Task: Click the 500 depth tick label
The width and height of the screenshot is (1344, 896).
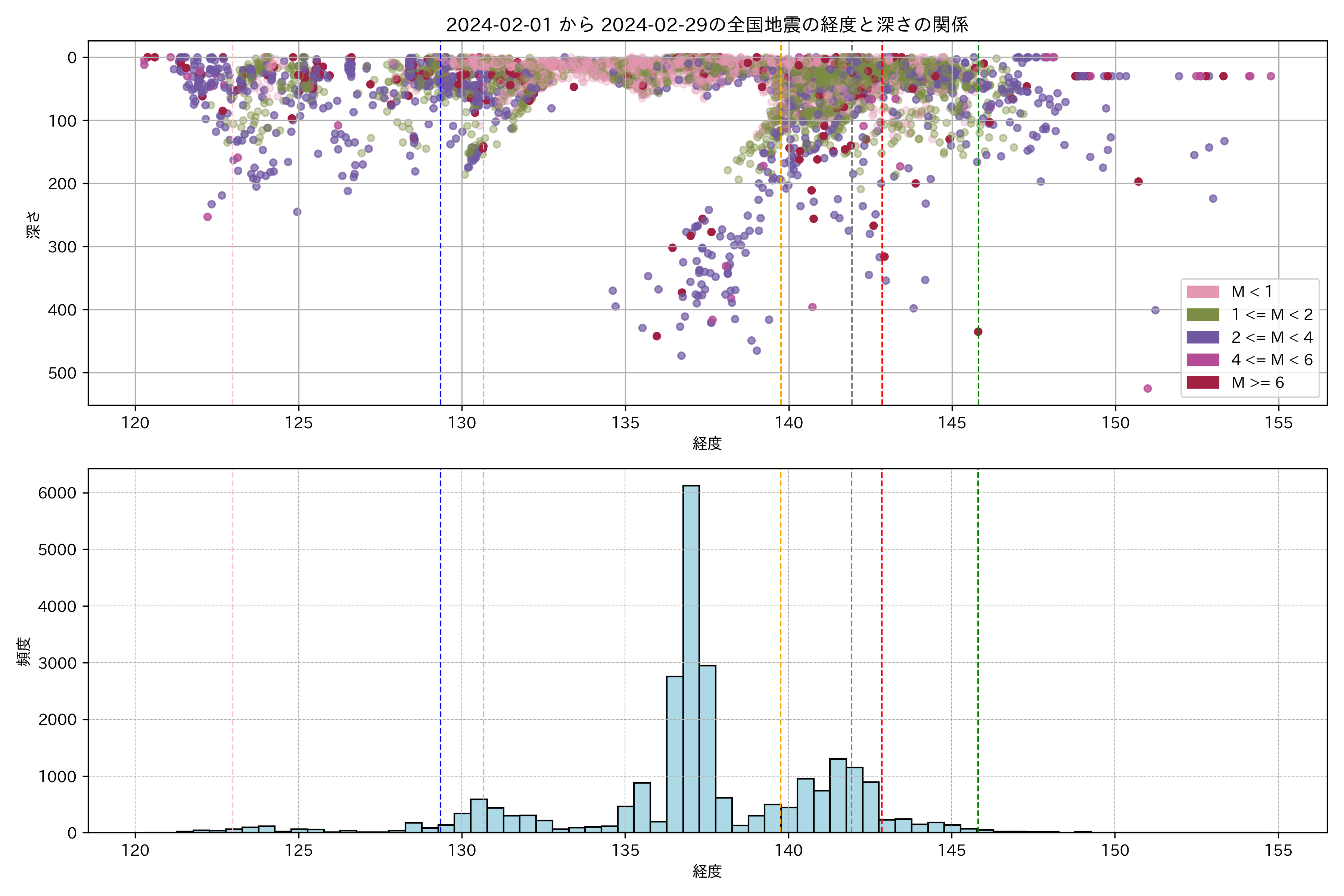Action: click(x=62, y=373)
